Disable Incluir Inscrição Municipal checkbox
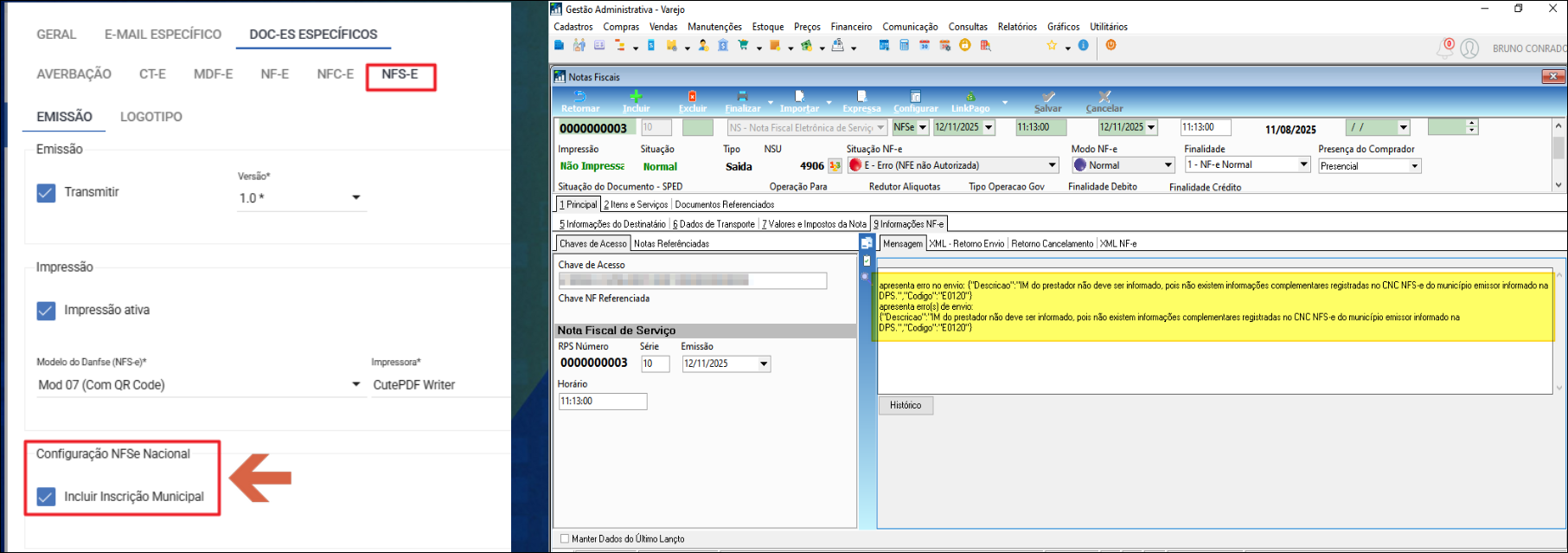This screenshot has width=1568, height=553. point(47,497)
